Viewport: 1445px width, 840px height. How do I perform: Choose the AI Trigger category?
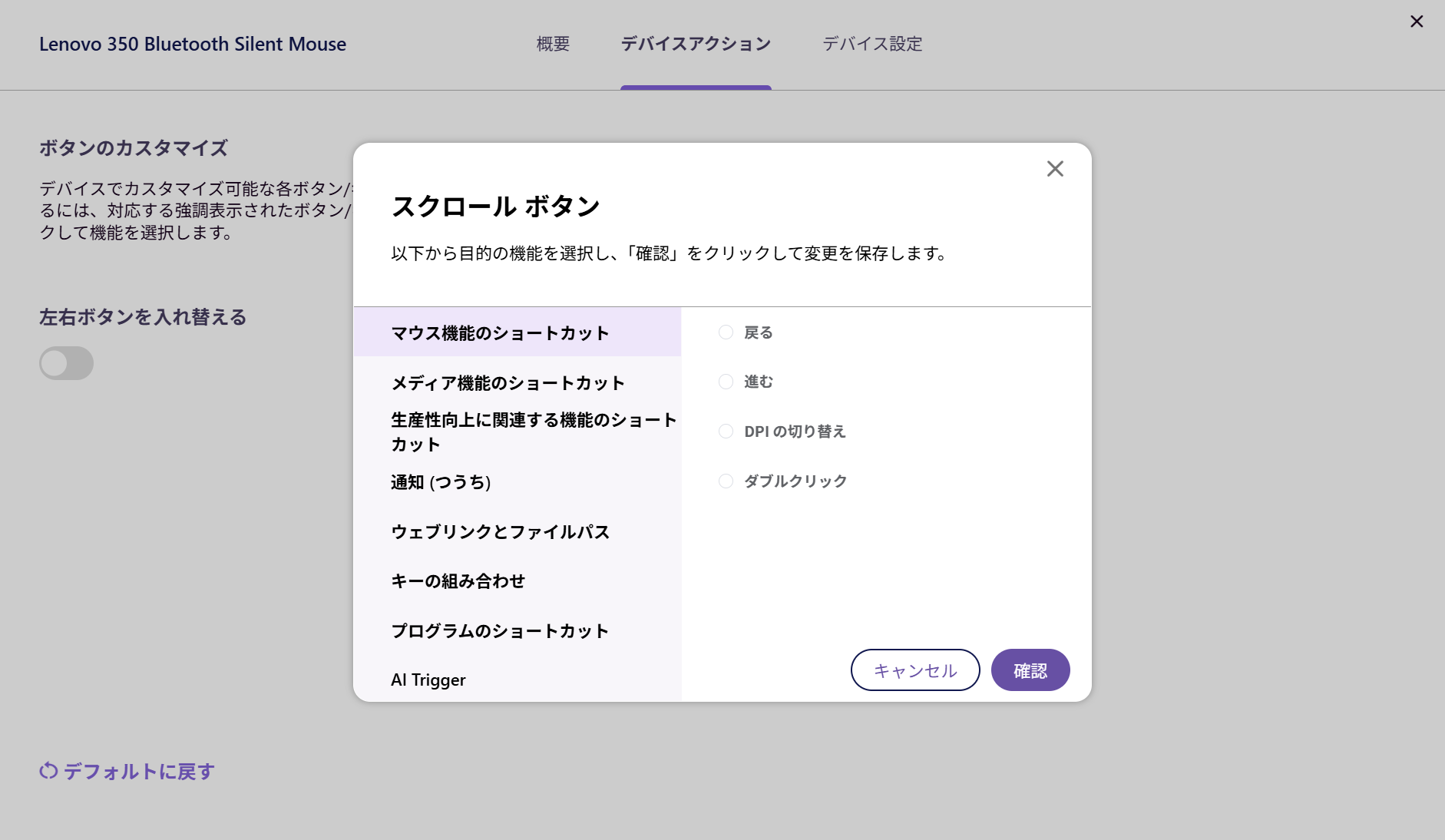tap(428, 680)
